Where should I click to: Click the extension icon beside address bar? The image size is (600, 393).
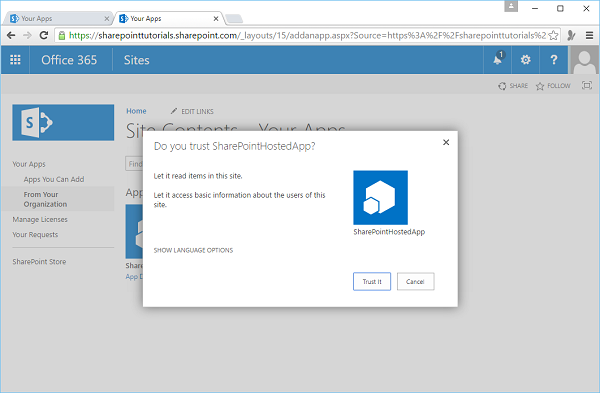pyautogui.click(x=571, y=36)
